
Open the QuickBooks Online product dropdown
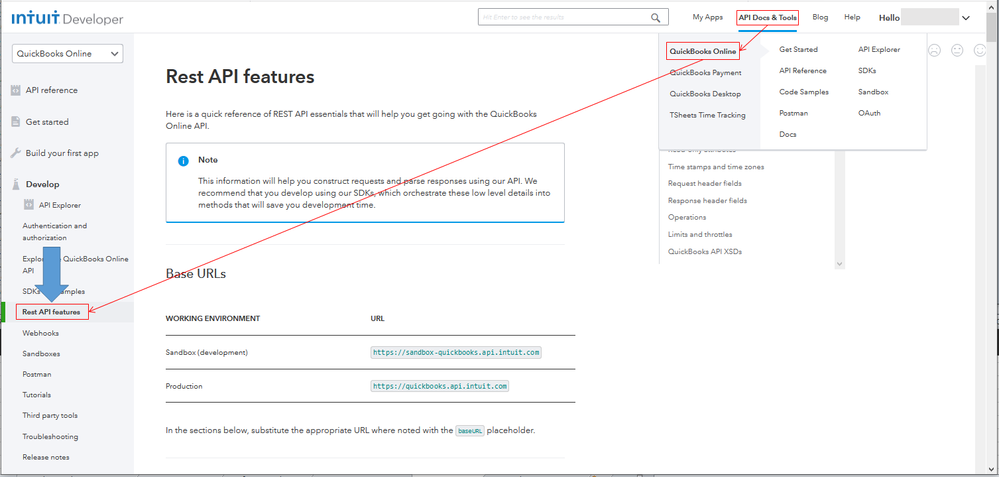click(x=68, y=54)
